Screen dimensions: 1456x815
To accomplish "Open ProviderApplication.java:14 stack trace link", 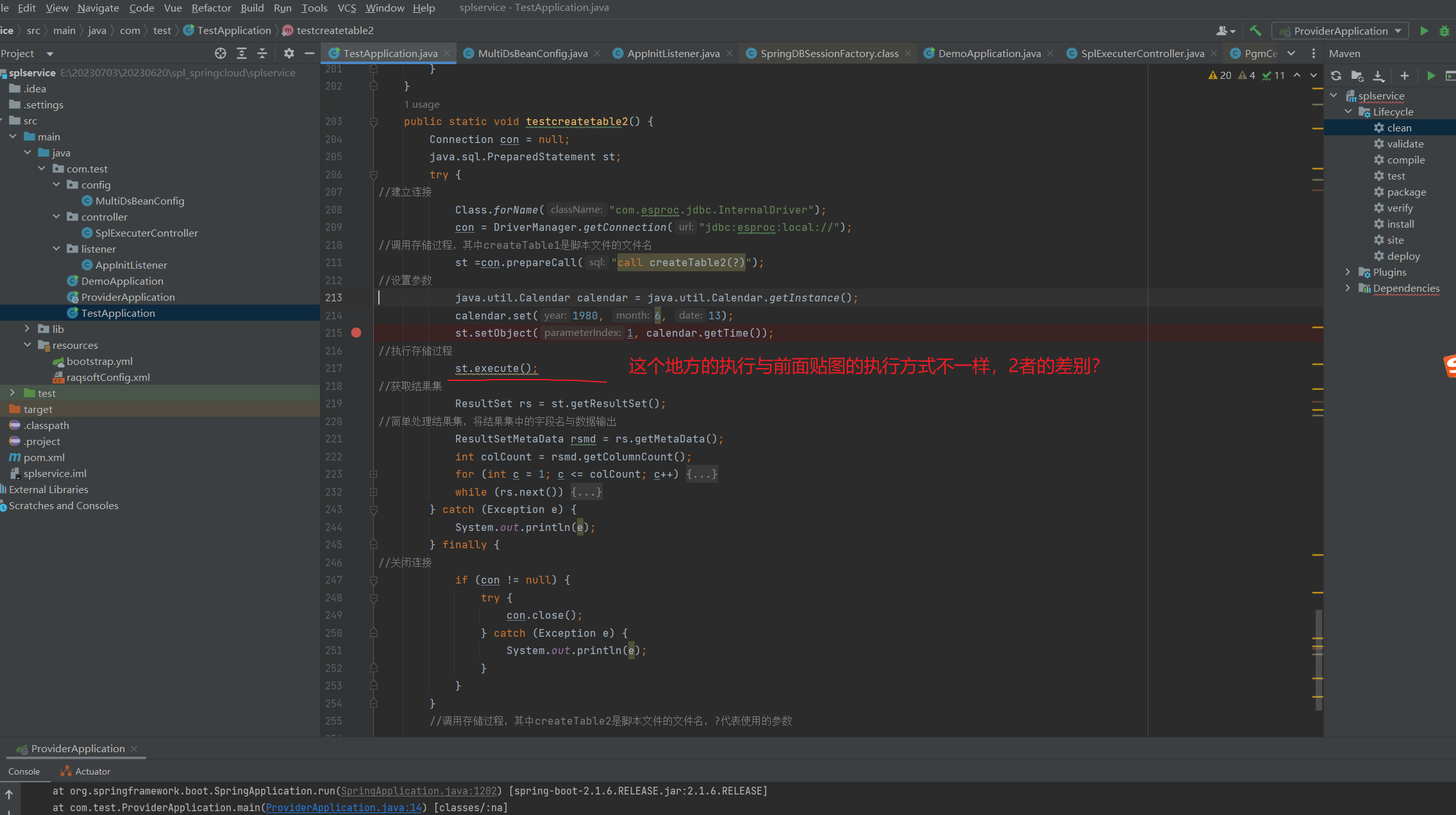I will point(344,807).
